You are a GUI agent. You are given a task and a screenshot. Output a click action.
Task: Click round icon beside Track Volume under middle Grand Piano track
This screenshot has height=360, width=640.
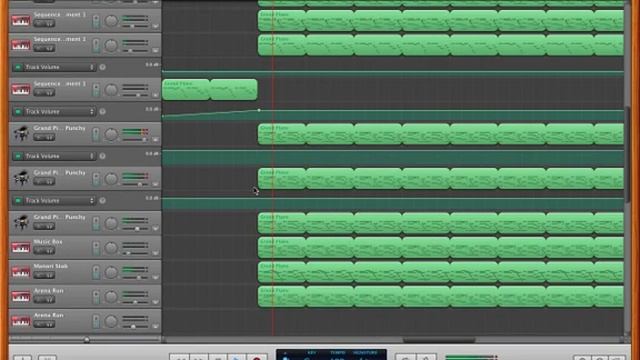click(102, 200)
